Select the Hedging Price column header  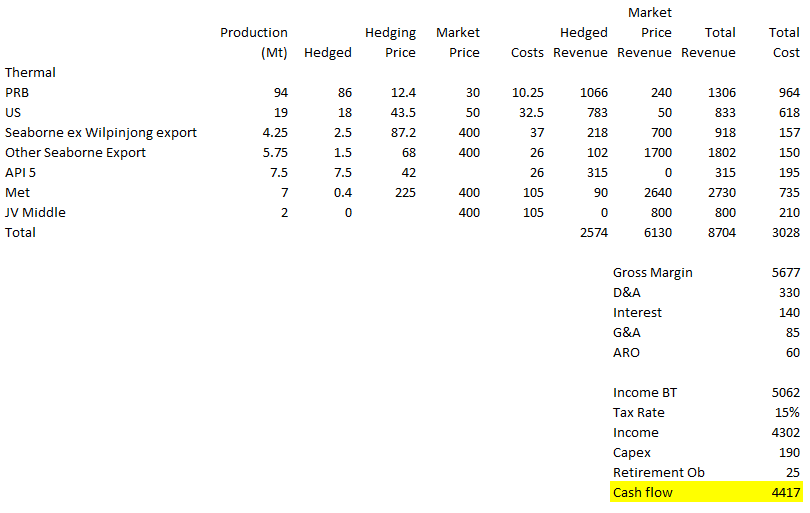pyautogui.click(x=390, y=43)
